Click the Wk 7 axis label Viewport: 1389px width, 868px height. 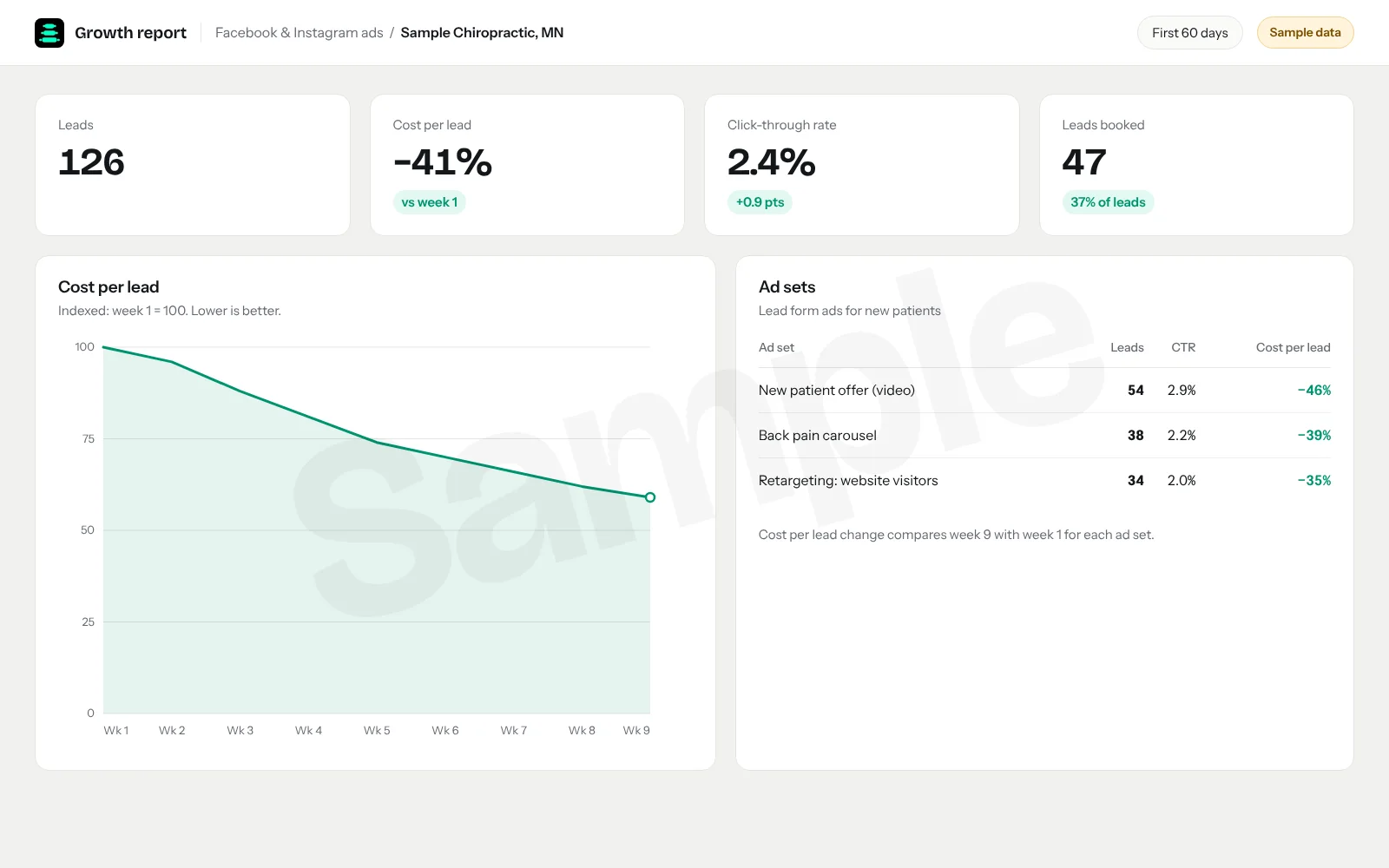pyautogui.click(x=513, y=731)
